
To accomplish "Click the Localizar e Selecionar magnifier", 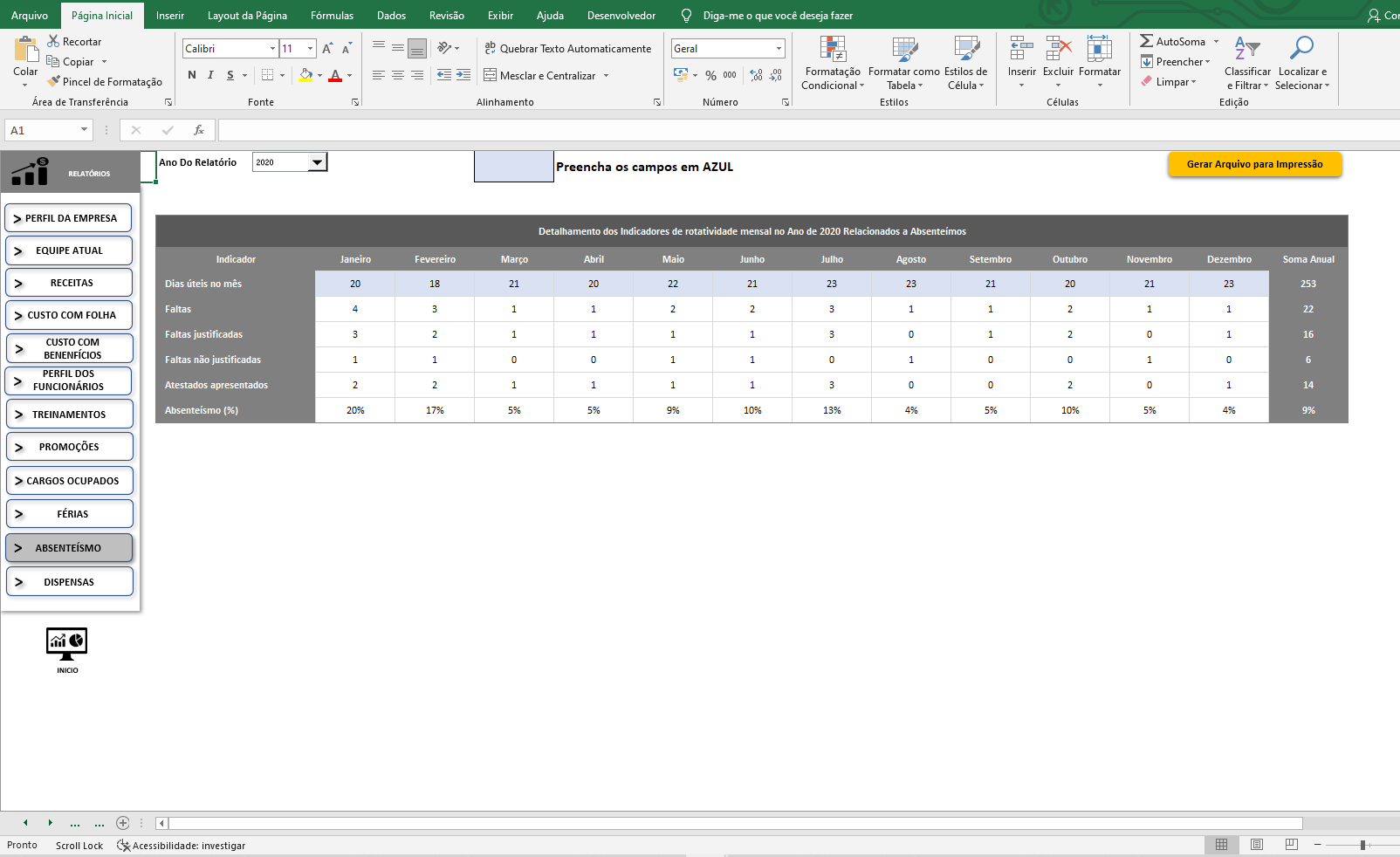I will 1301,48.
